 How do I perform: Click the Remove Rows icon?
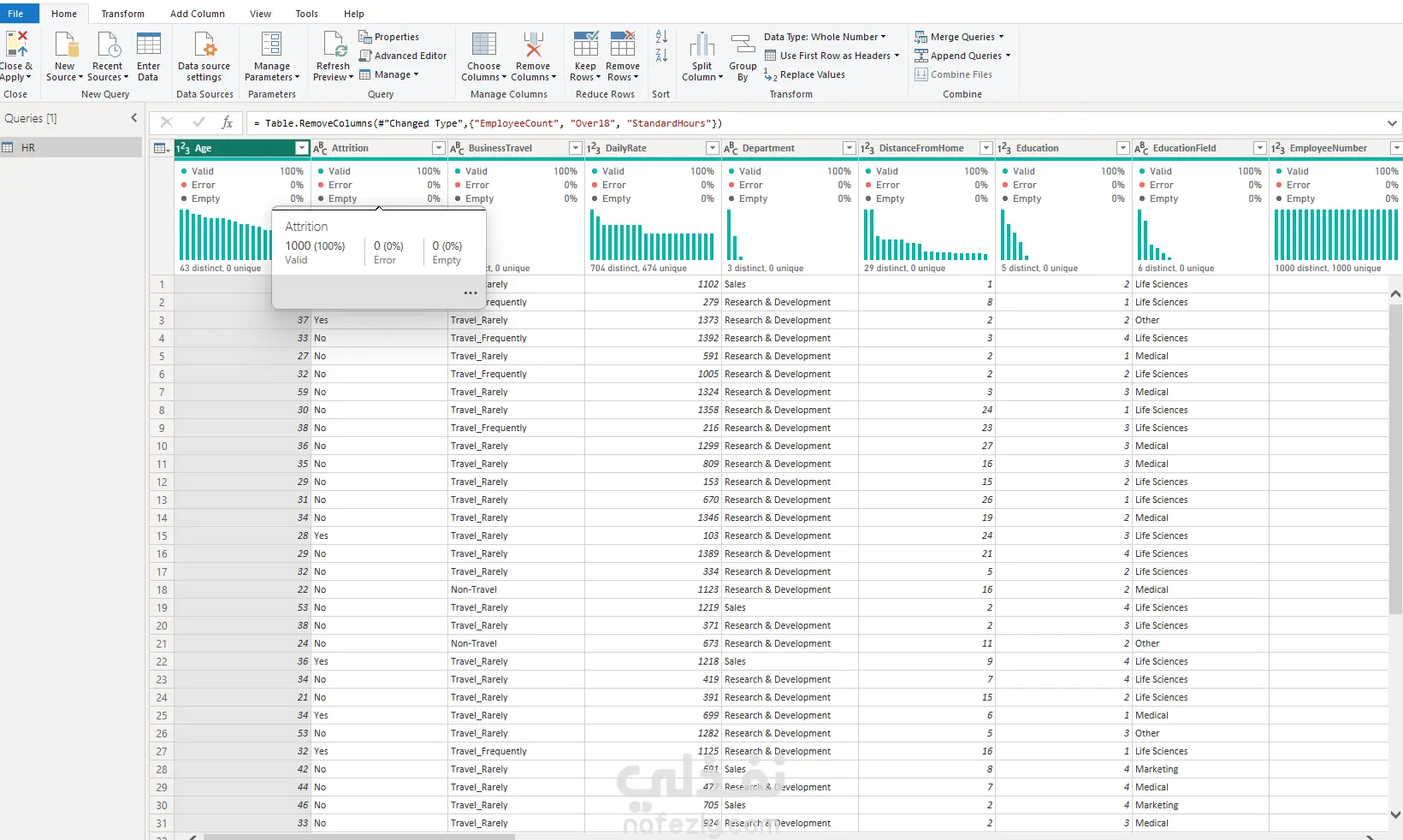point(623,44)
